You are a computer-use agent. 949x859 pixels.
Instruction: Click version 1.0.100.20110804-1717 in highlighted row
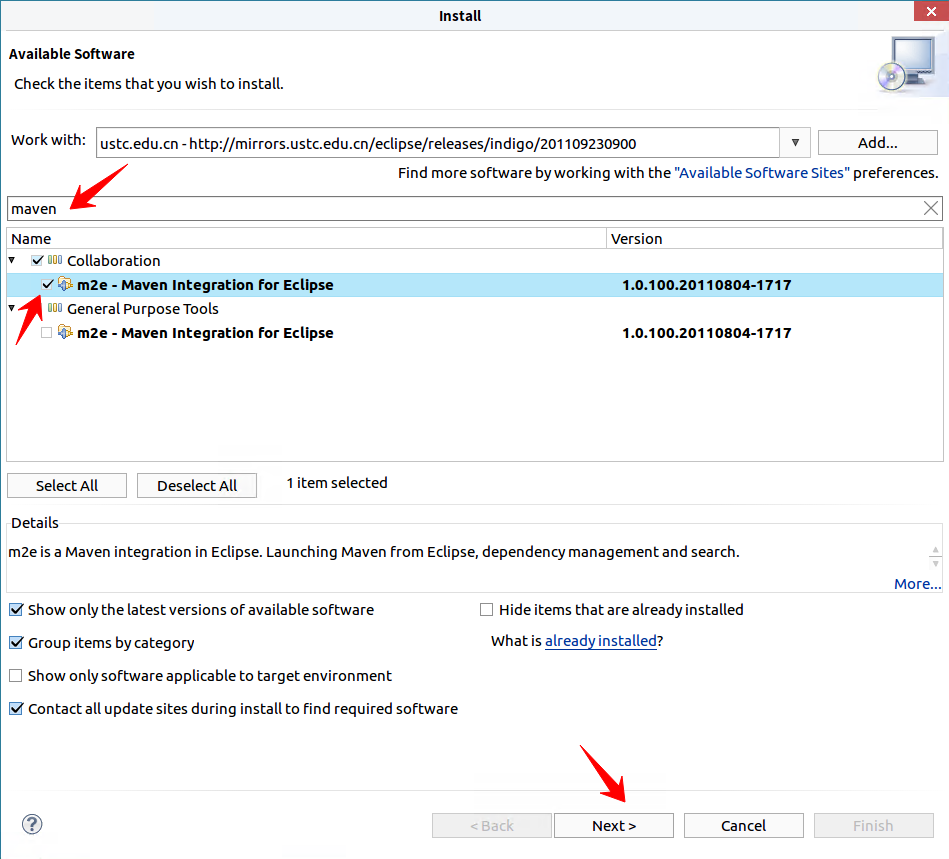(707, 285)
